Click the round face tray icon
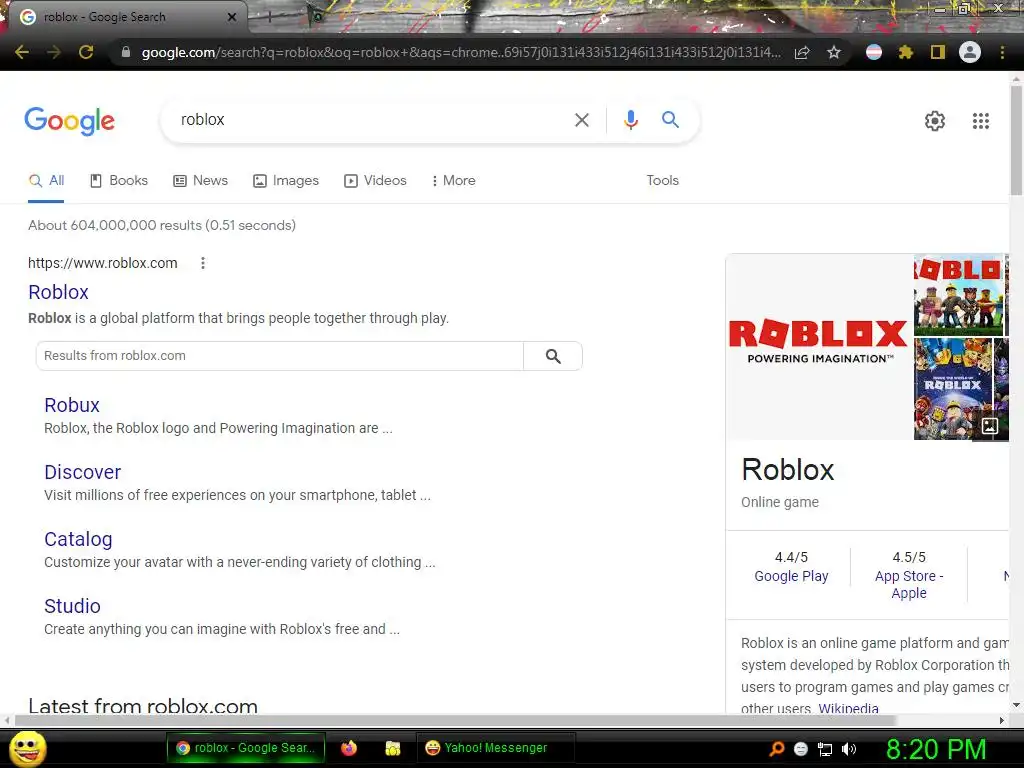This screenshot has height=768, width=1024. pos(801,749)
